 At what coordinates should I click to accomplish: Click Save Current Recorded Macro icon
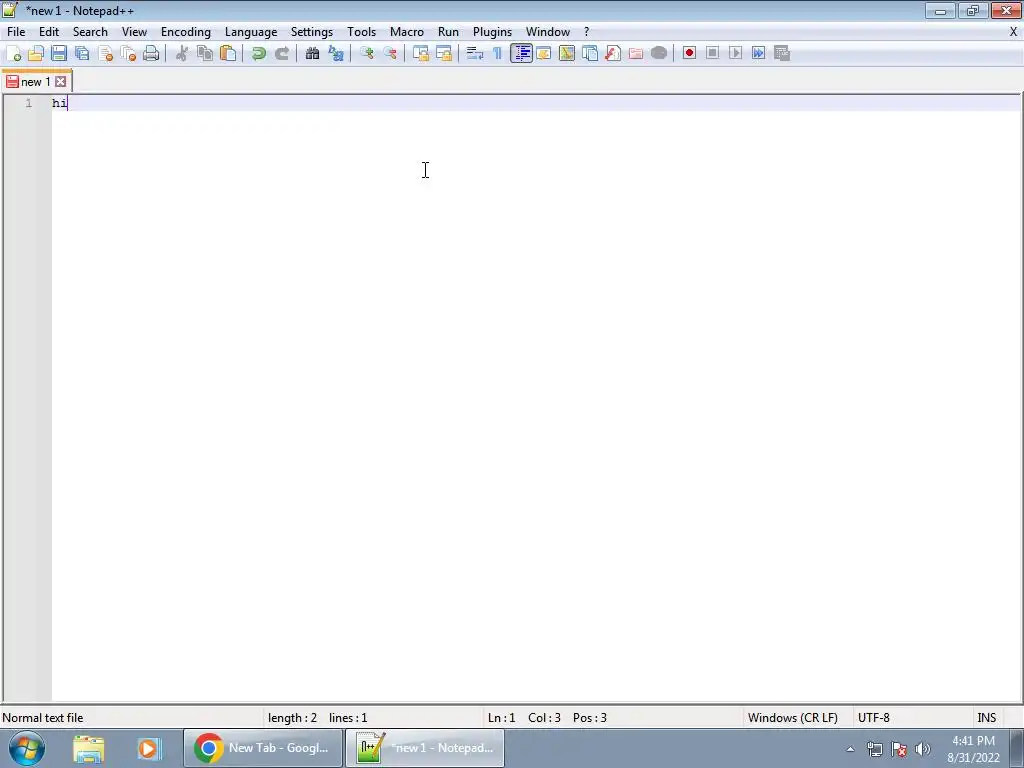point(782,54)
